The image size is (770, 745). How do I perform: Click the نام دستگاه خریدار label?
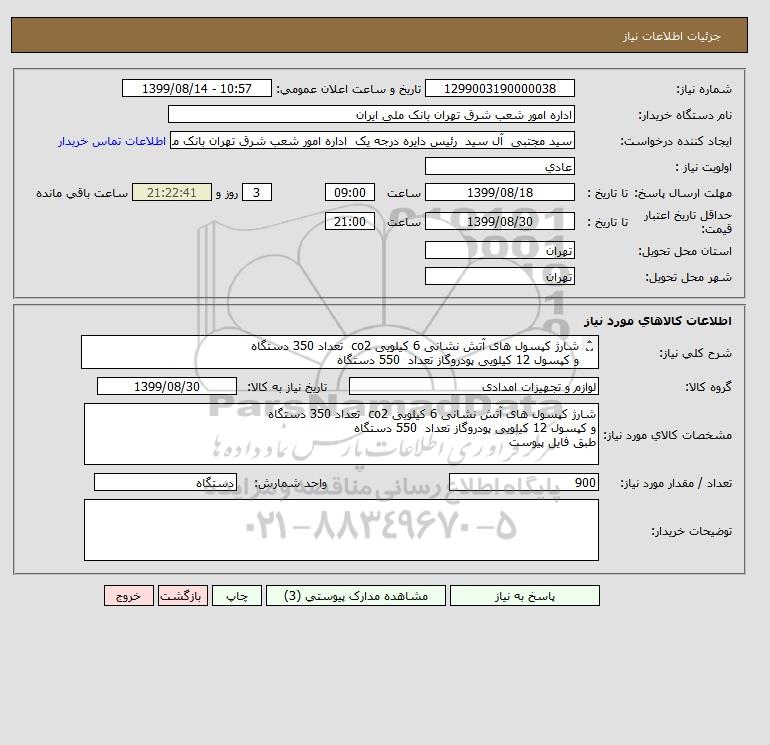pyautogui.click(x=685, y=115)
